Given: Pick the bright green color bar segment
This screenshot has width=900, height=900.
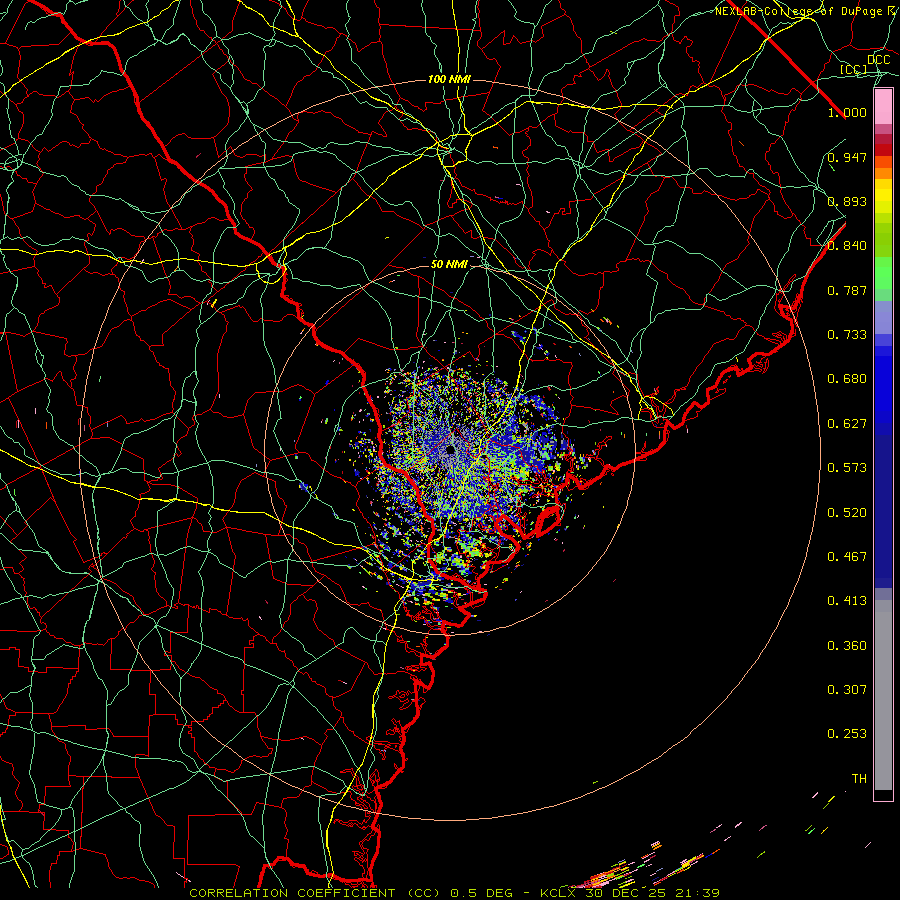Looking at the screenshot, I should 883,273.
